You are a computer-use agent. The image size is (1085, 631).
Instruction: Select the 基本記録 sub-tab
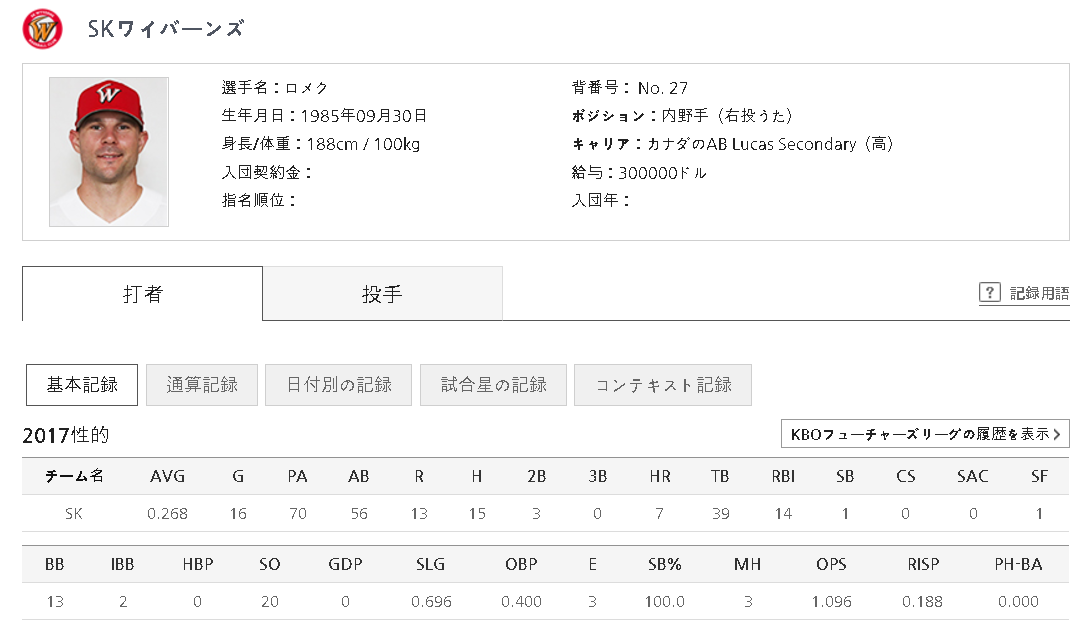(x=82, y=385)
